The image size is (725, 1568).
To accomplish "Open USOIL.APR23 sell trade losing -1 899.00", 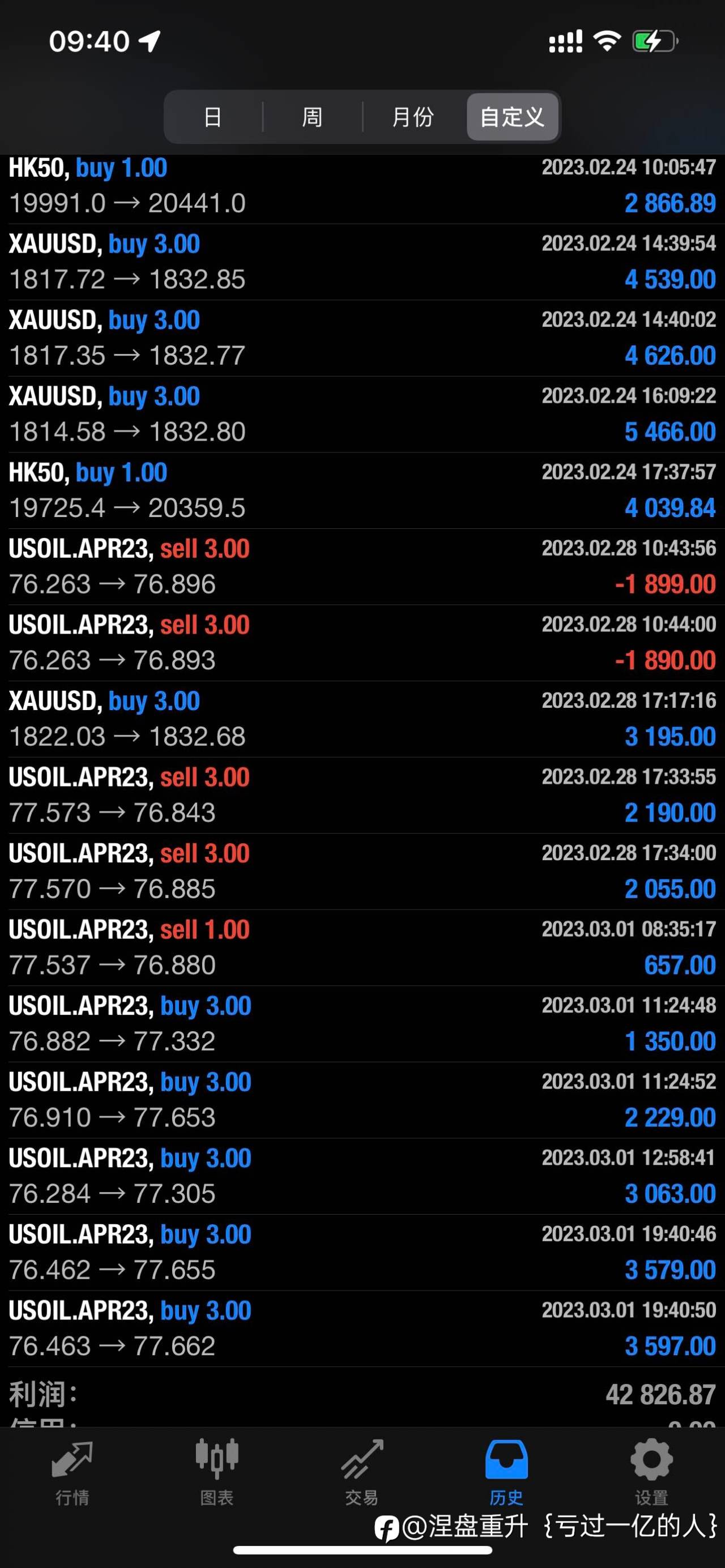I will point(362,566).
